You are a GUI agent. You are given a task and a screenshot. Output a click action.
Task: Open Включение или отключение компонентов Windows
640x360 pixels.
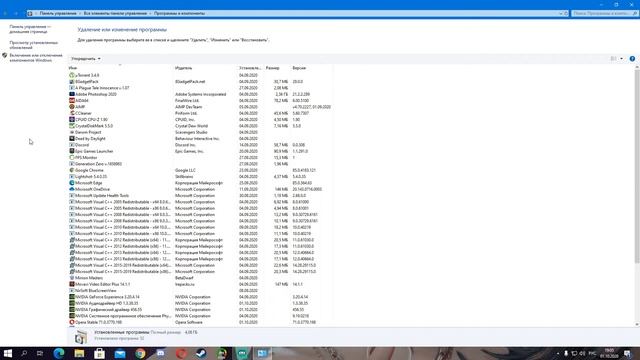coord(36,58)
